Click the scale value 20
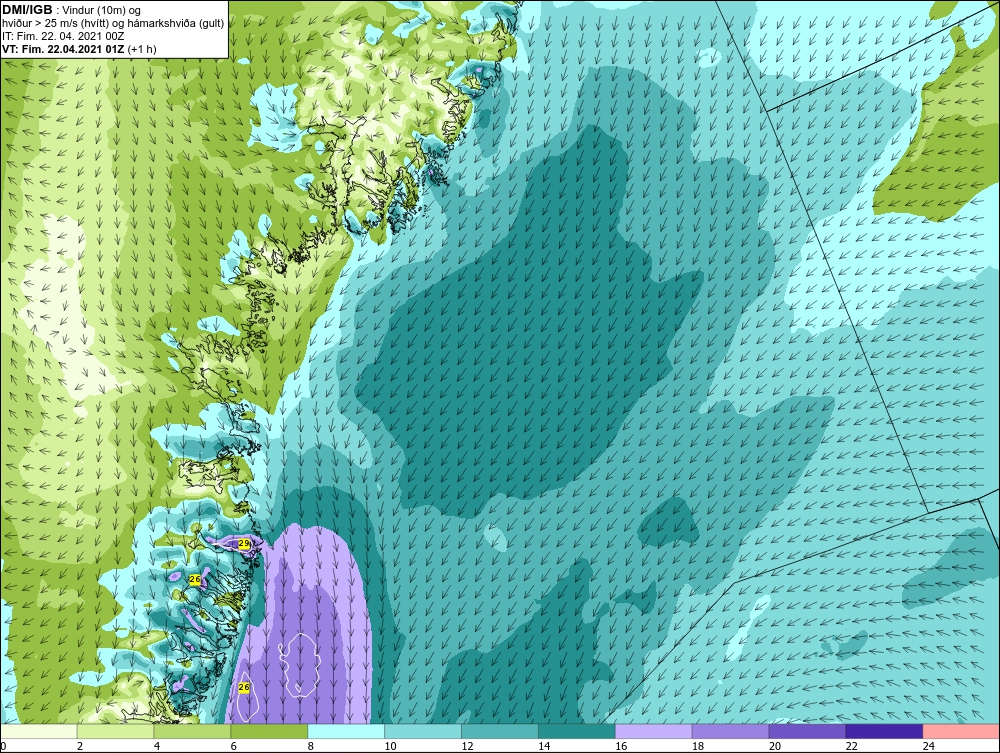The width and height of the screenshot is (1000, 753). coord(774,746)
